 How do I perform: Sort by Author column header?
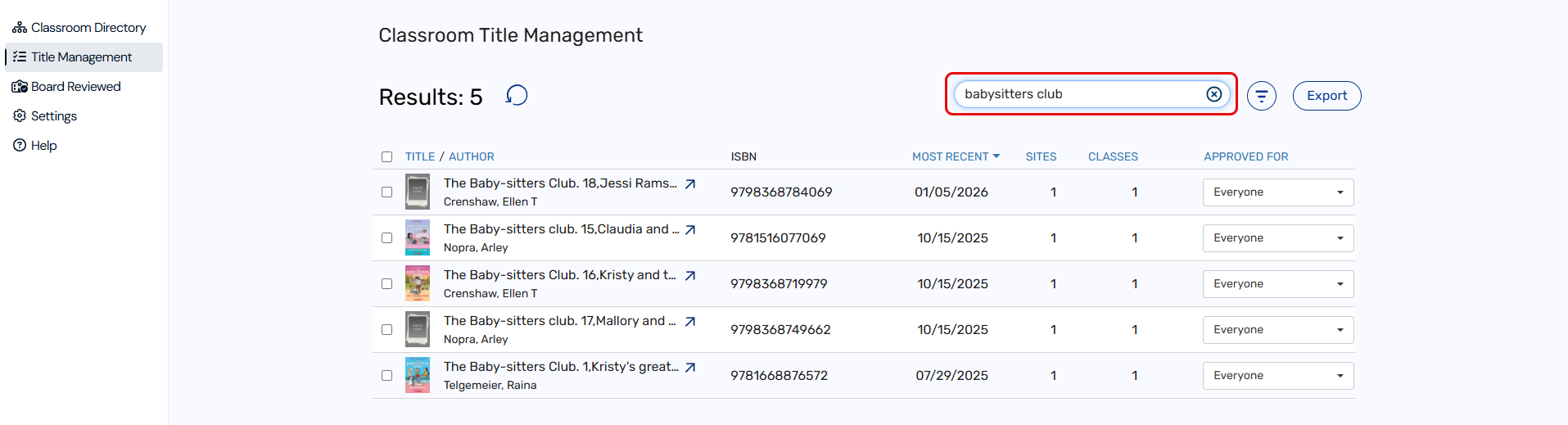(472, 156)
